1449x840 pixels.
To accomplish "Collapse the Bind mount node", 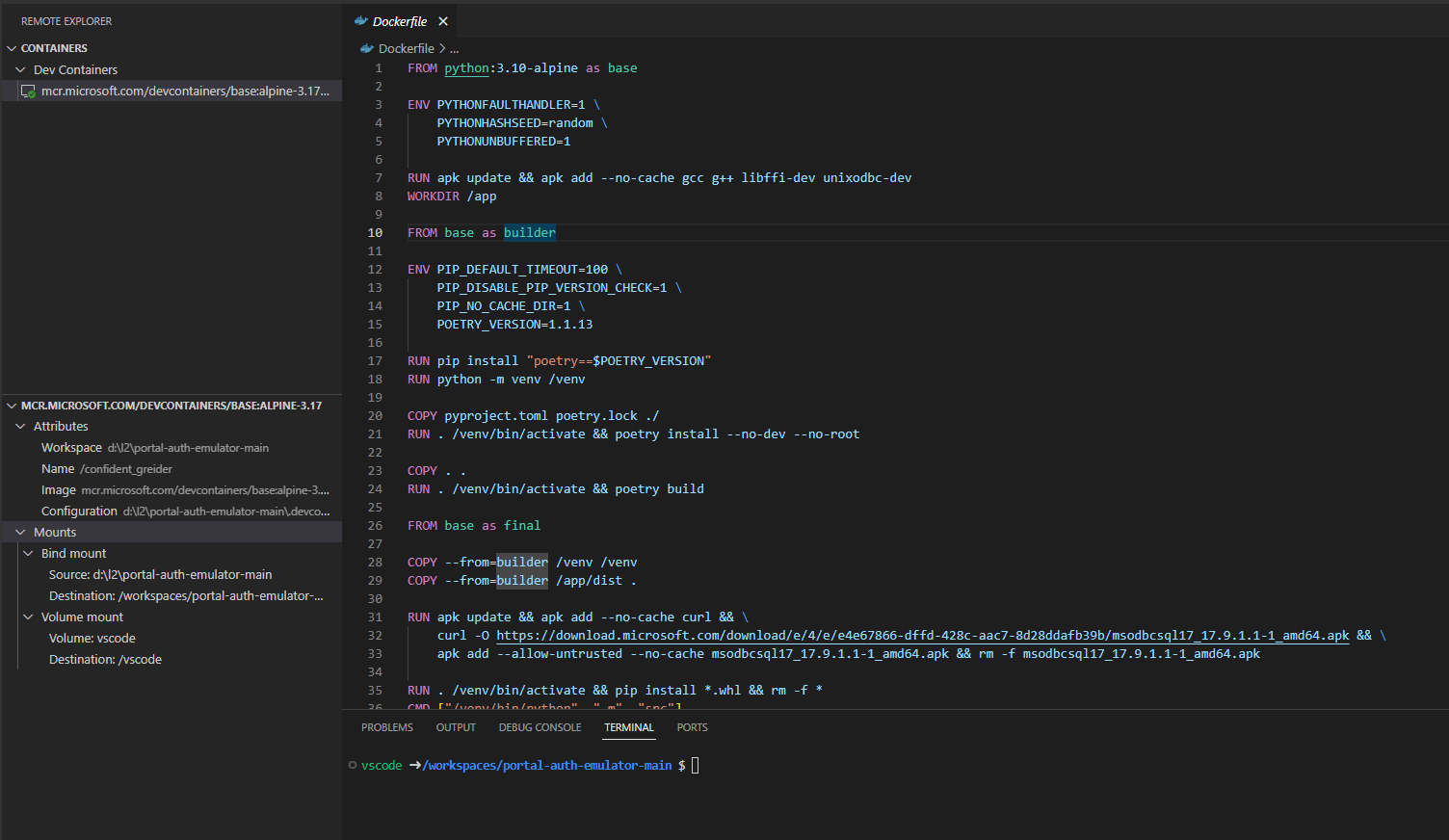I will (x=28, y=553).
